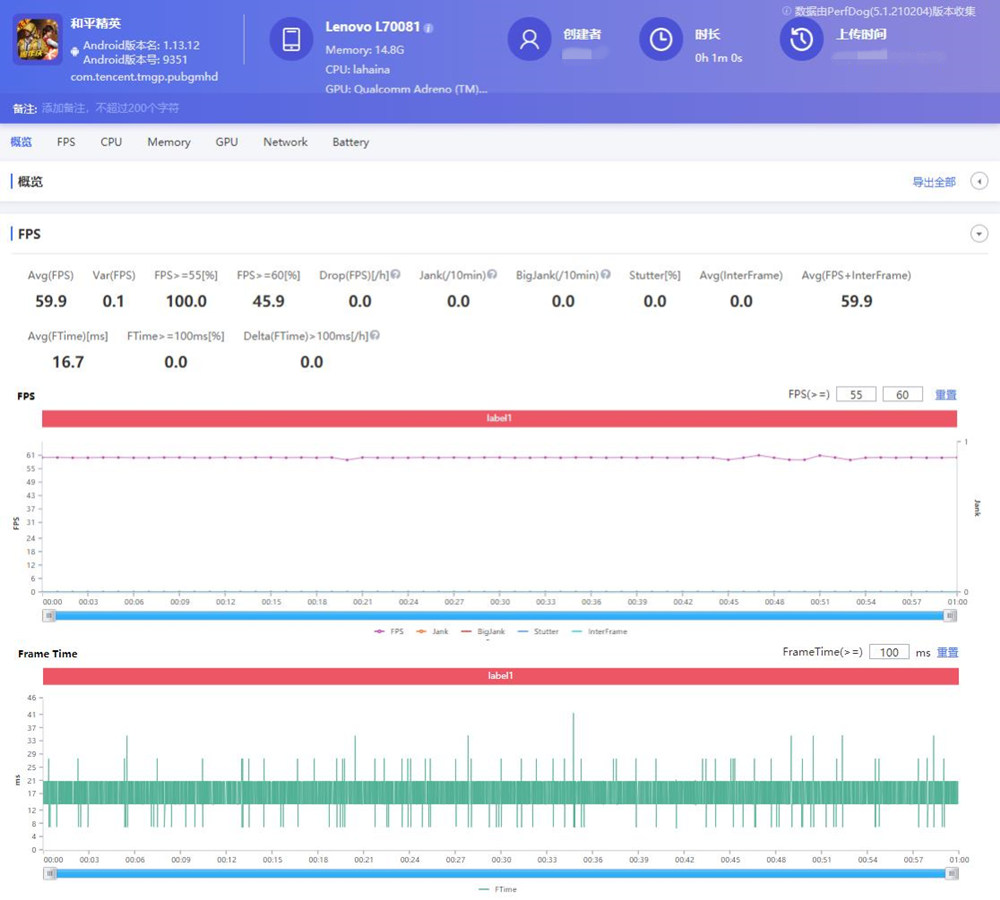Image resolution: width=1000 pixels, height=900 pixels.
Task: Open the Network tab
Action: tap(285, 142)
